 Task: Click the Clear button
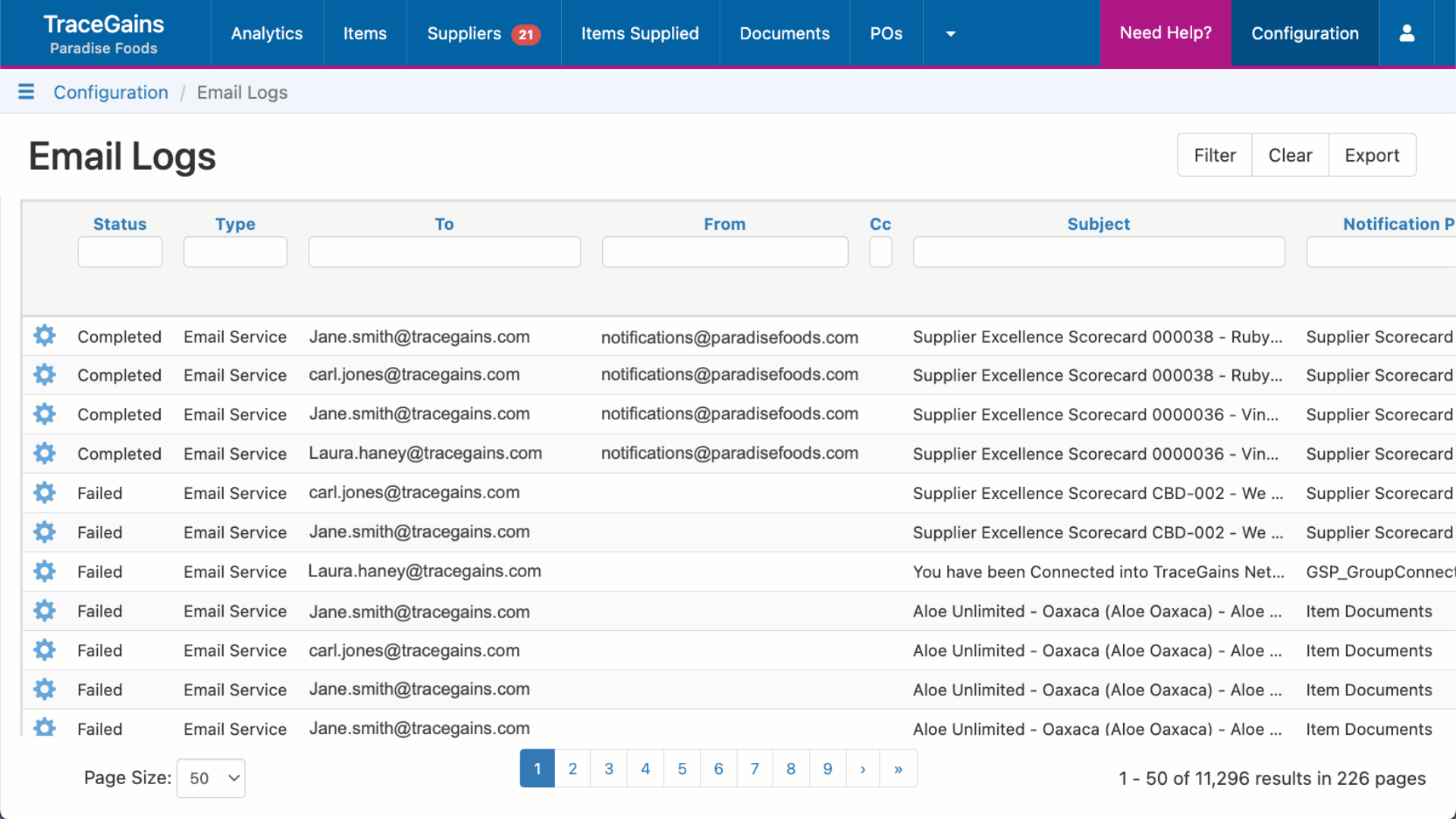pyautogui.click(x=1290, y=155)
